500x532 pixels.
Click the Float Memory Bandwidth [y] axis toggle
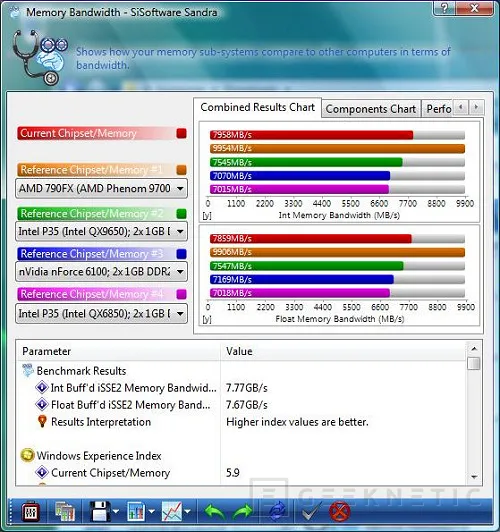tap(207, 320)
